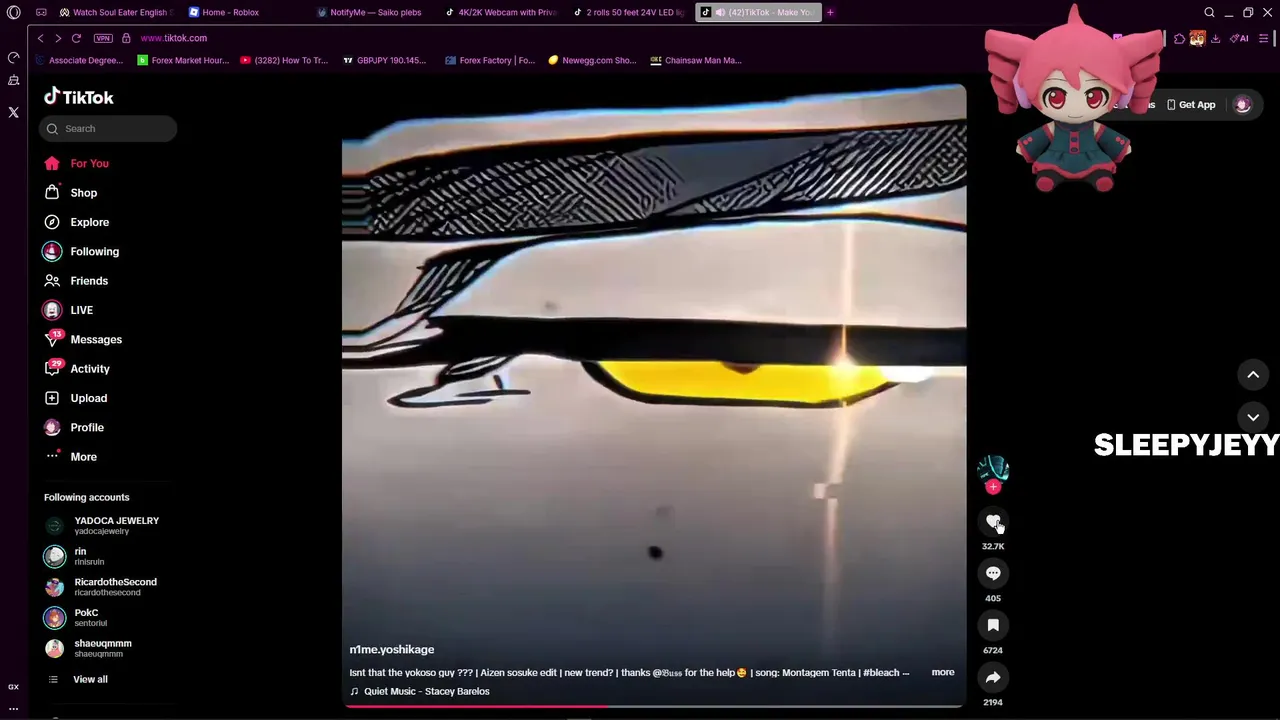Screen dimensions: 1280x720
Task: Switch to 4K/2K Webcam tab
Action: (x=502, y=12)
